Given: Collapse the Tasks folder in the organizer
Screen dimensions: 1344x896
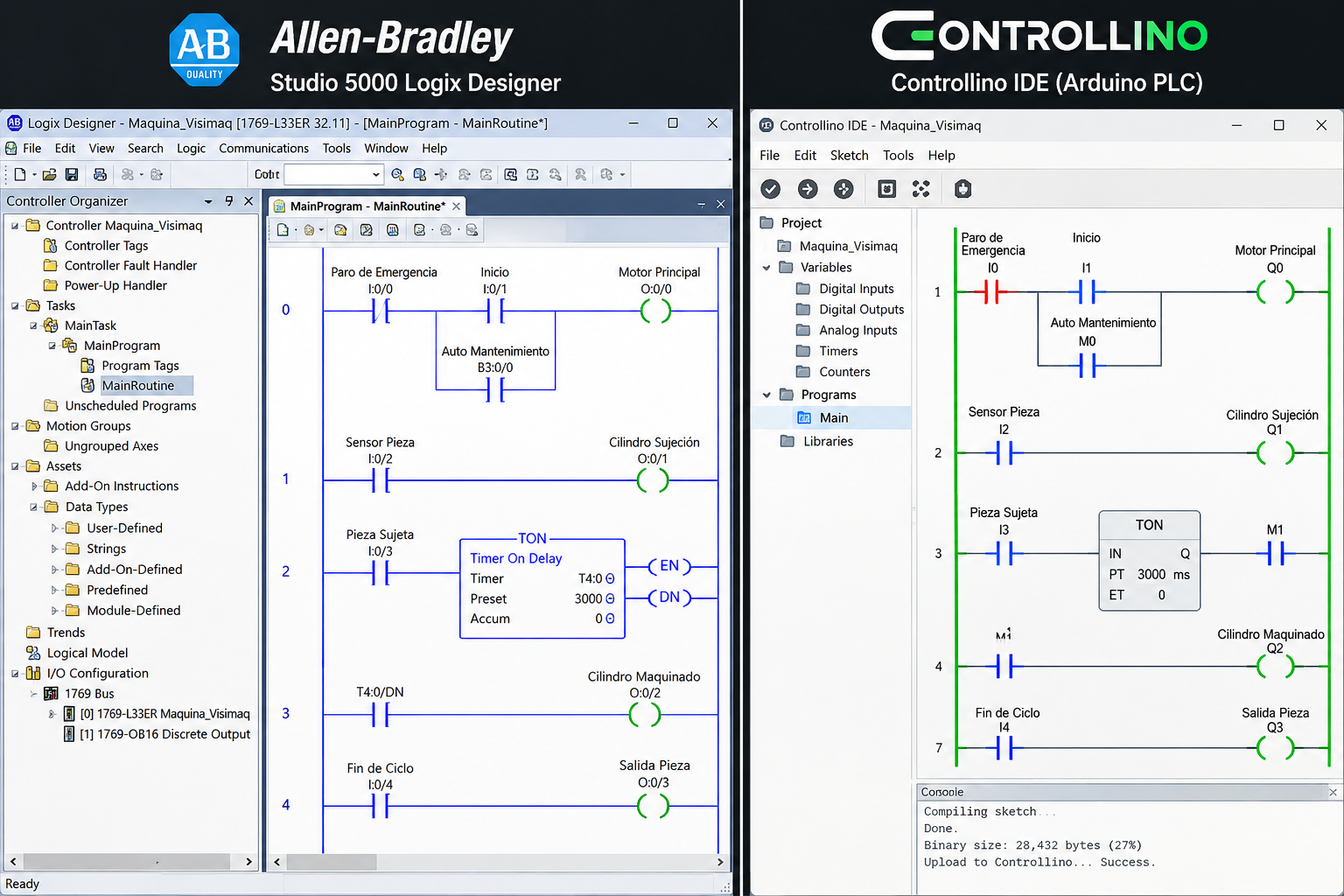Looking at the screenshot, I should (x=15, y=305).
